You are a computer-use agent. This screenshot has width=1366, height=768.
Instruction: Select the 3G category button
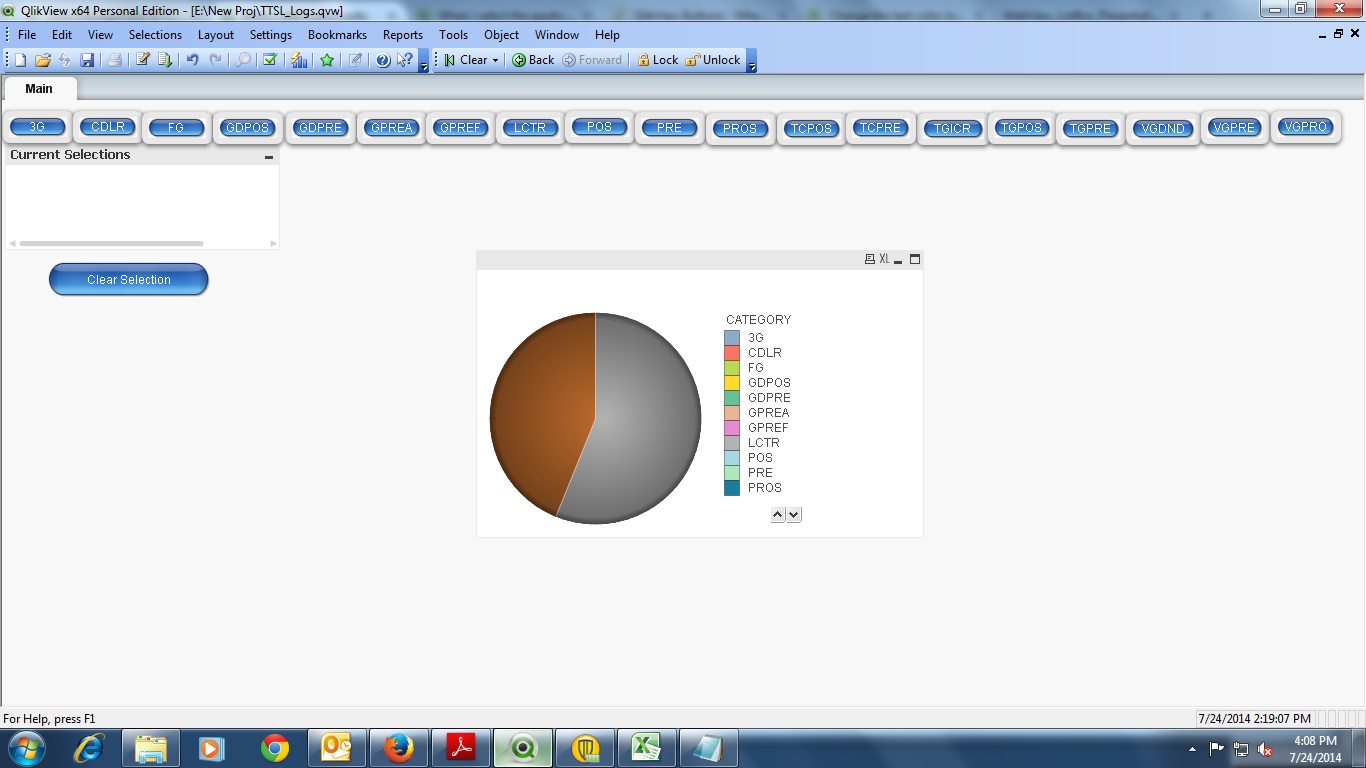coord(38,127)
